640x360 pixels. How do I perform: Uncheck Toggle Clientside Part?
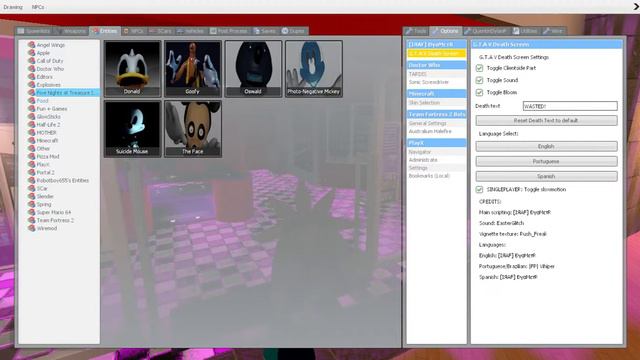(x=479, y=68)
